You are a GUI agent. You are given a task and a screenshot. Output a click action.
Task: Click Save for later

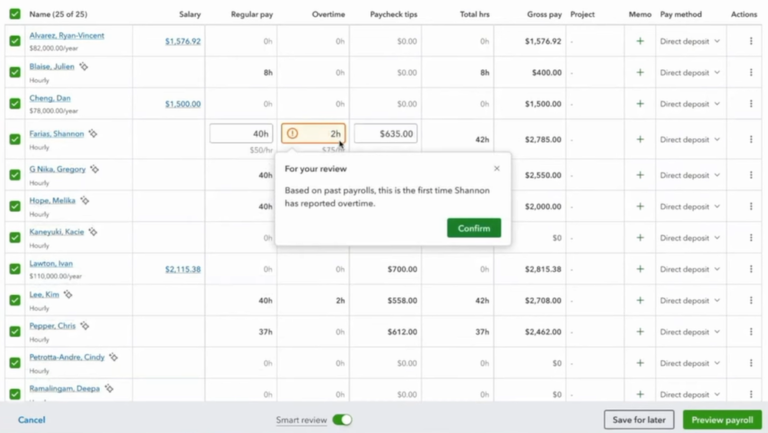tap(639, 420)
